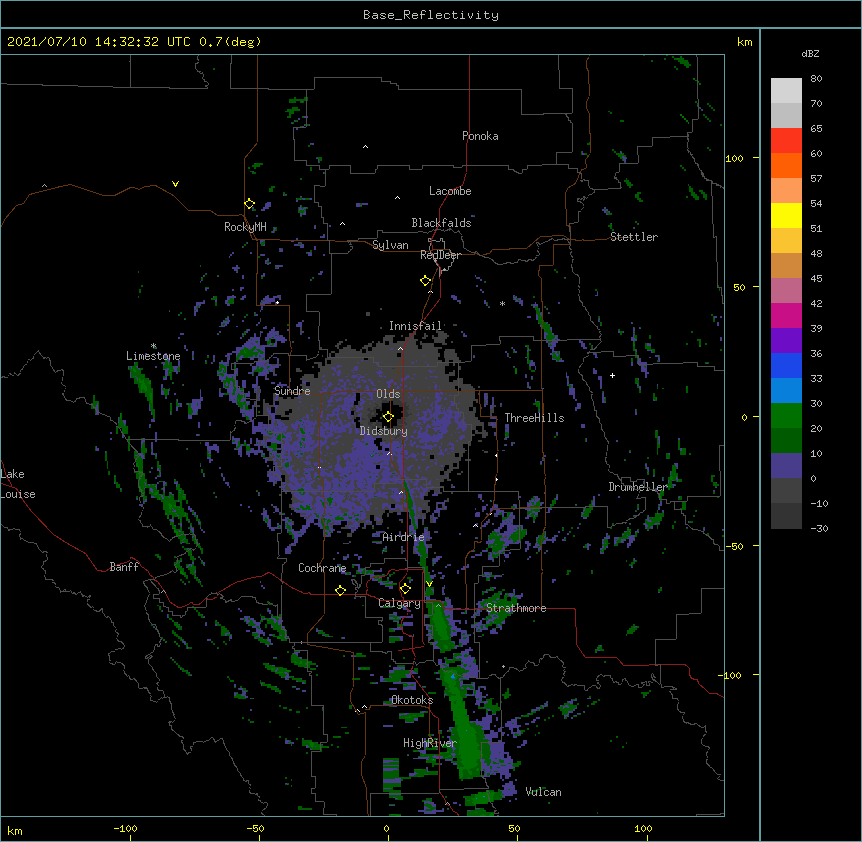Click the Okotoks label
Viewport: 862px width, 842px height.
click(412, 700)
